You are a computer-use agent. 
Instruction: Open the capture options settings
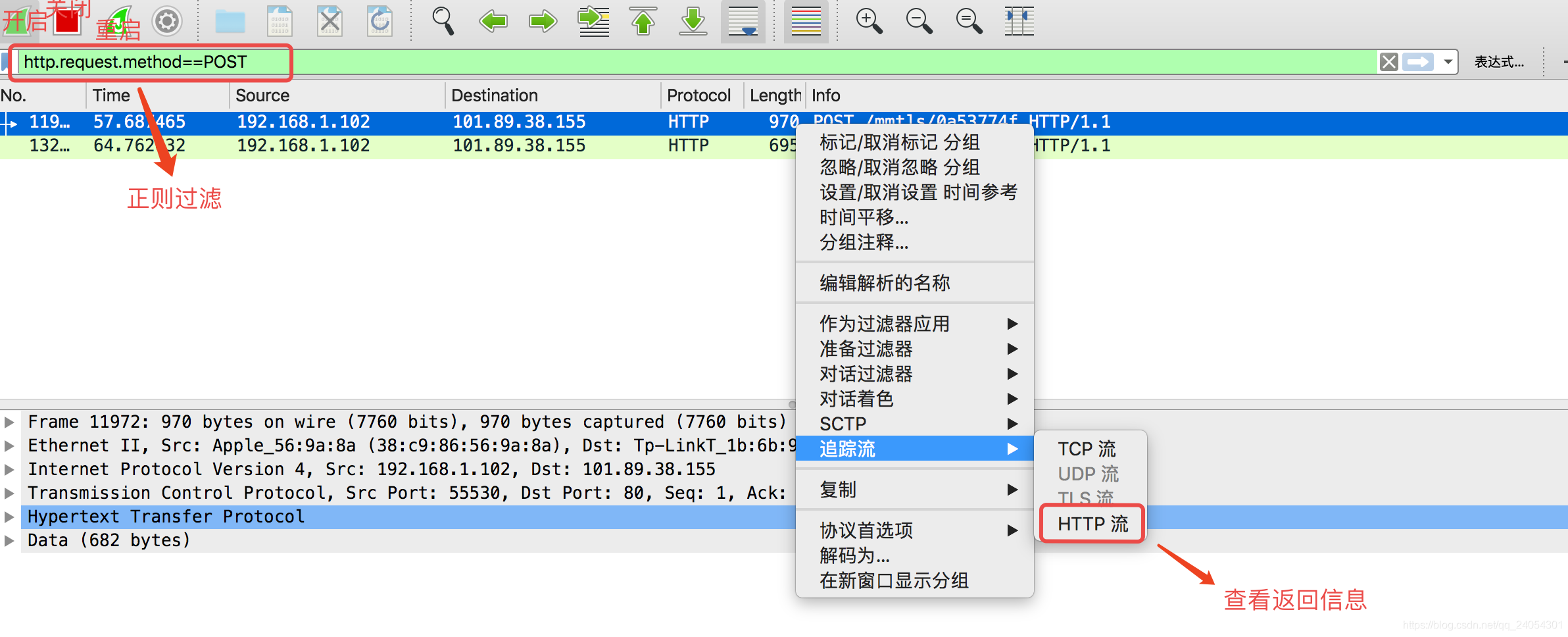(167, 21)
